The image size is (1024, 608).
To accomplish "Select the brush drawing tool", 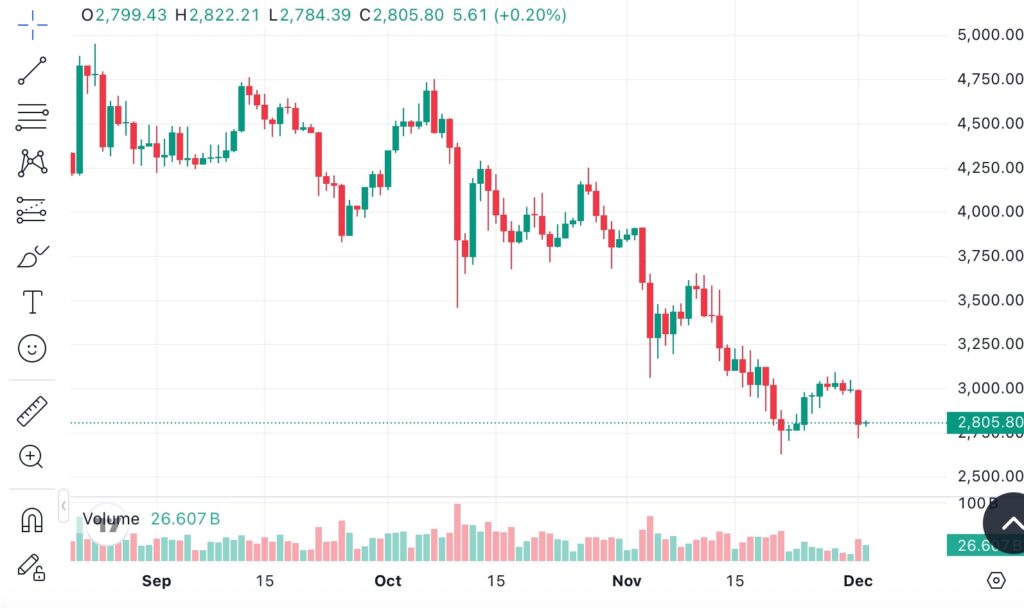I will pyautogui.click(x=31, y=254).
